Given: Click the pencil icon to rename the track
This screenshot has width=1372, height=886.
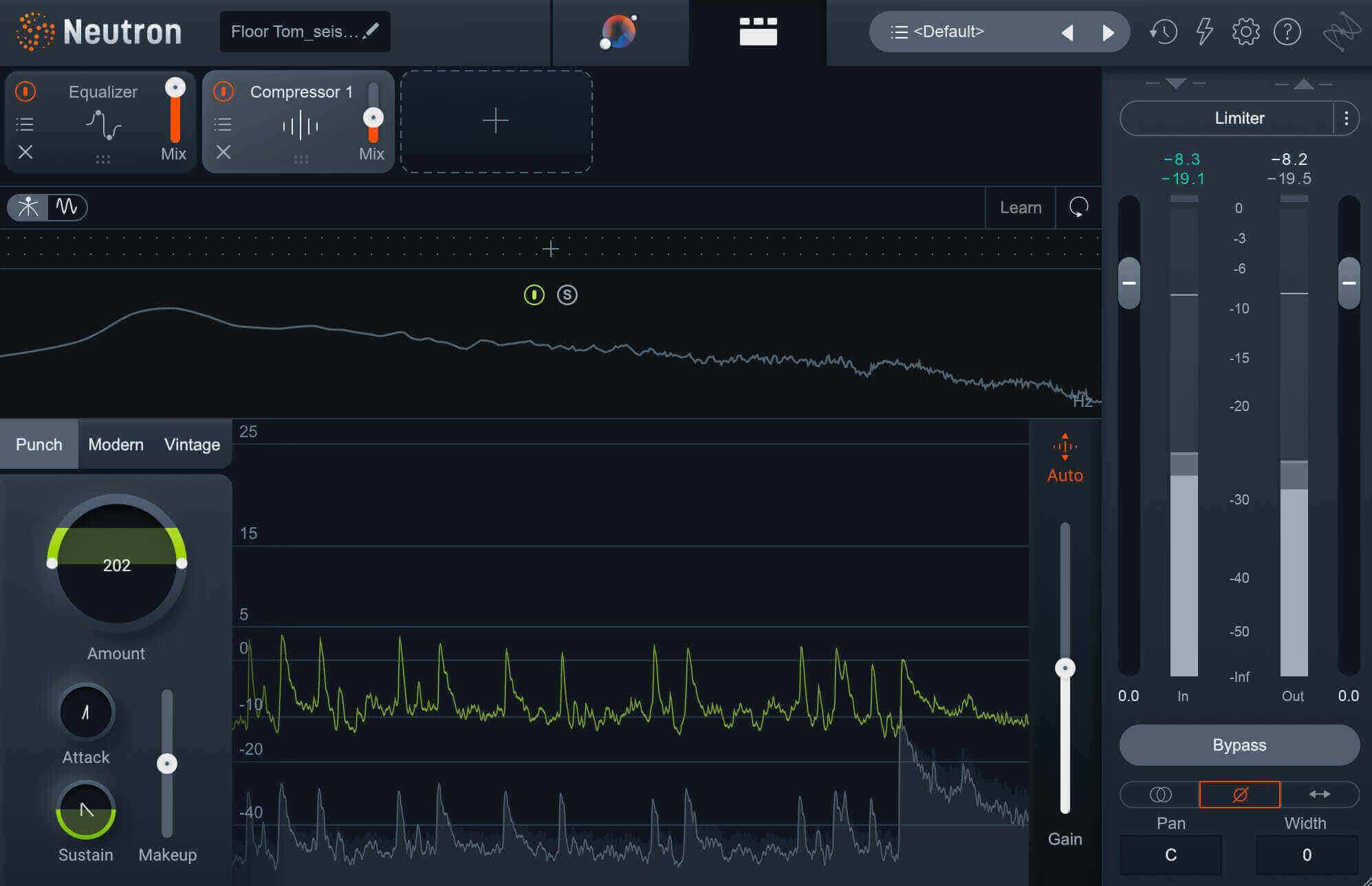Looking at the screenshot, I should (x=371, y=31).
